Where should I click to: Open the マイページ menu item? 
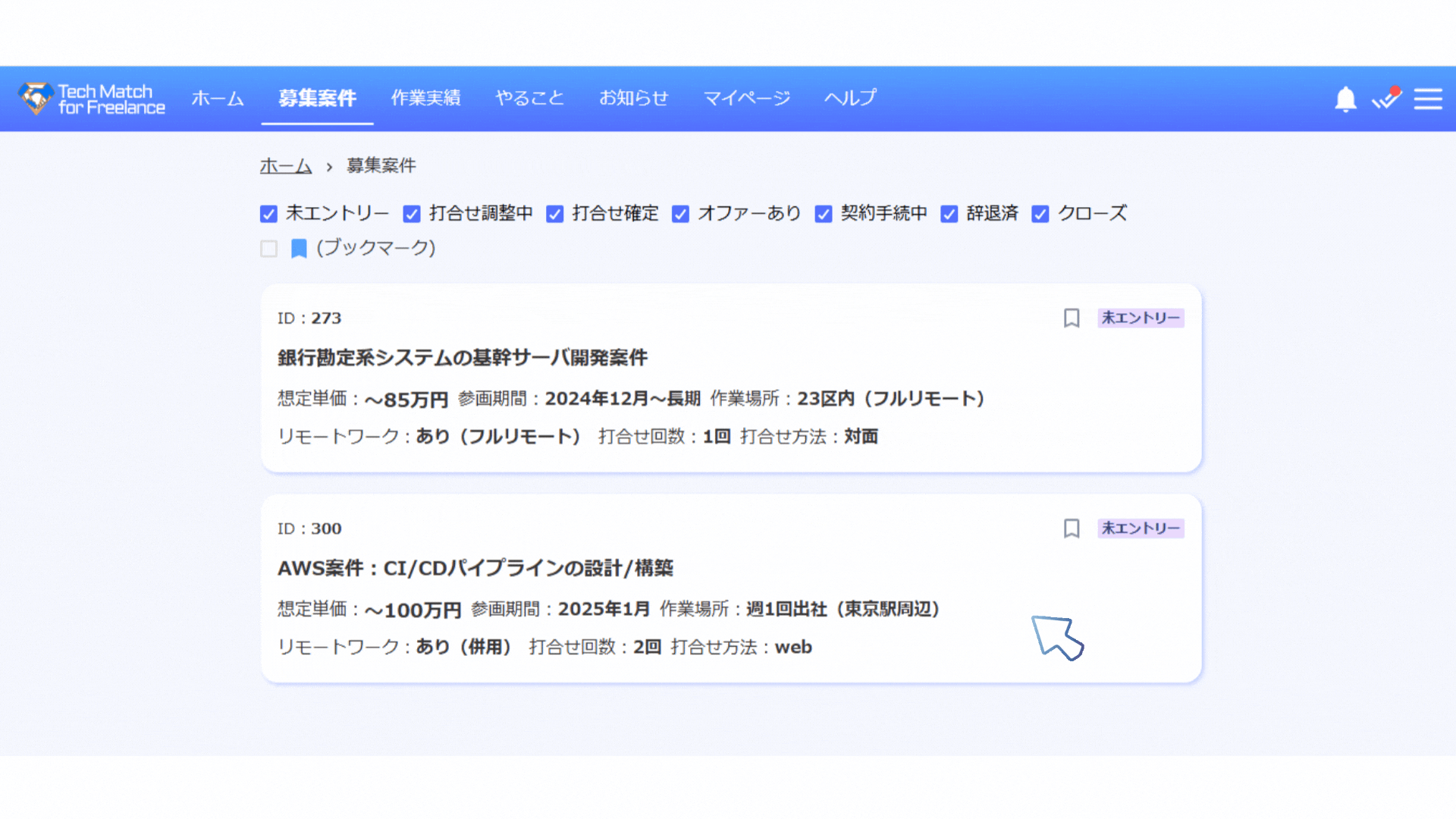pos(746,99)
